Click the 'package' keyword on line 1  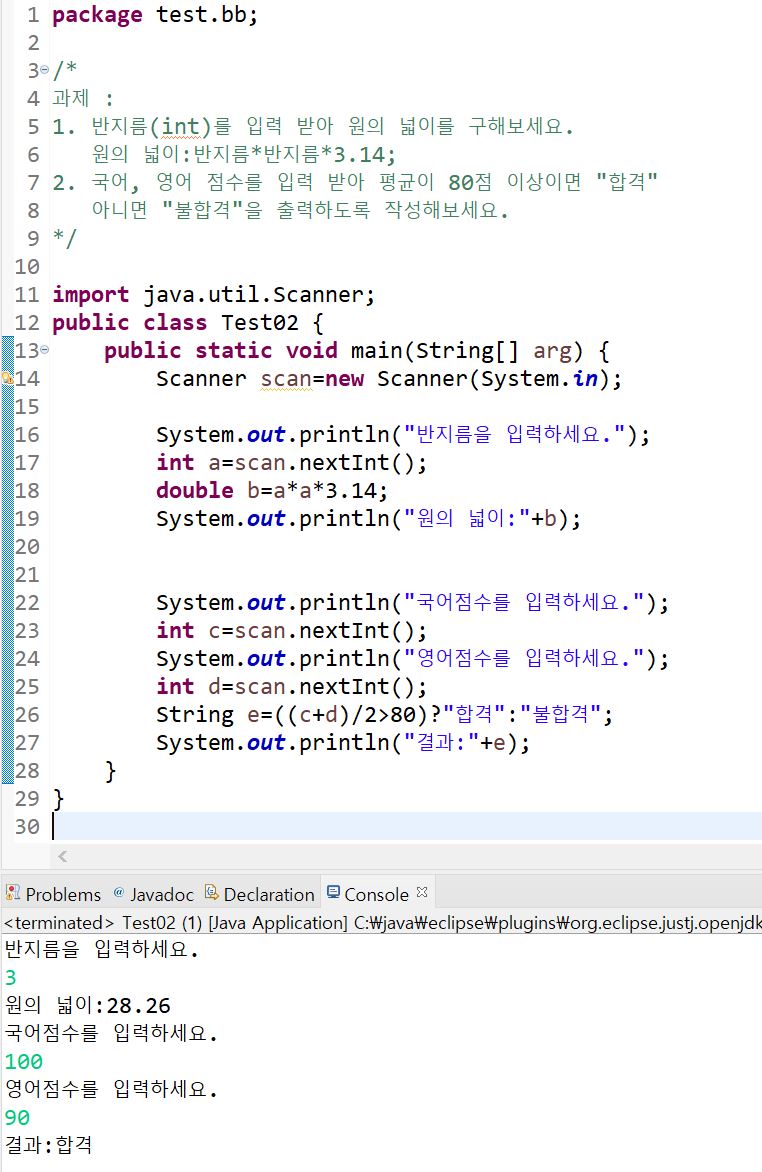tap(97, 15)
